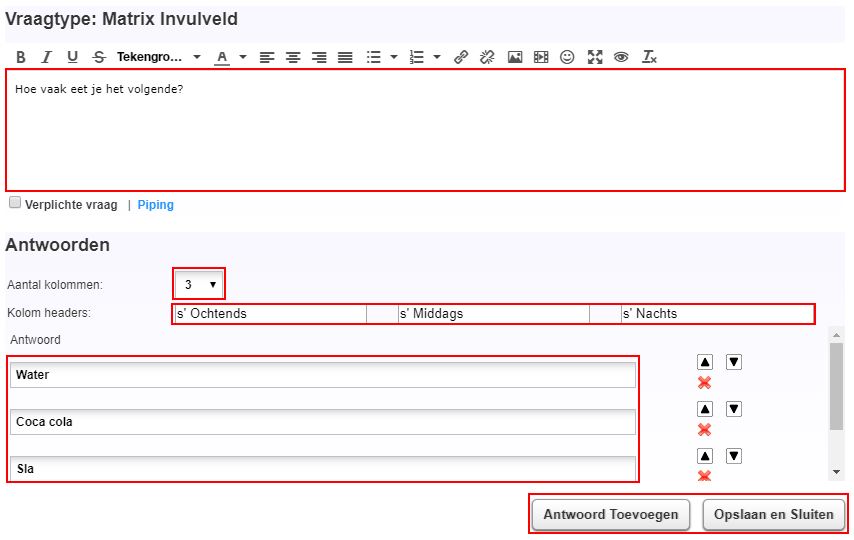Open the bulleted list style dropdown arrow
854x540 pixels.
(394, 57)
